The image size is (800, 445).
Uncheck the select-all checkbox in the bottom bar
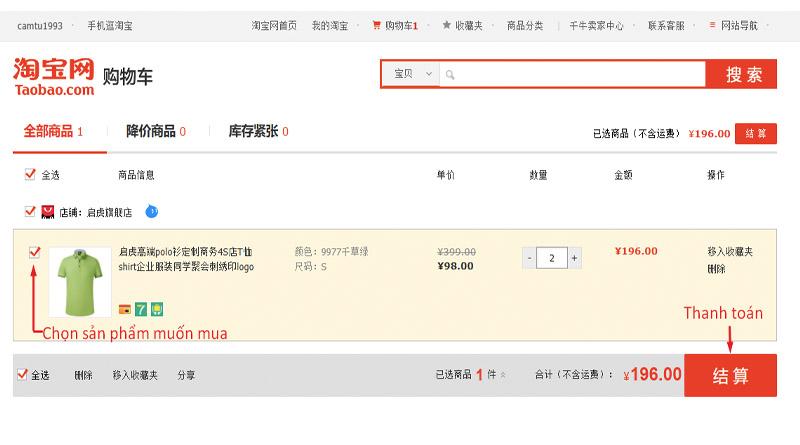(23, 375)
